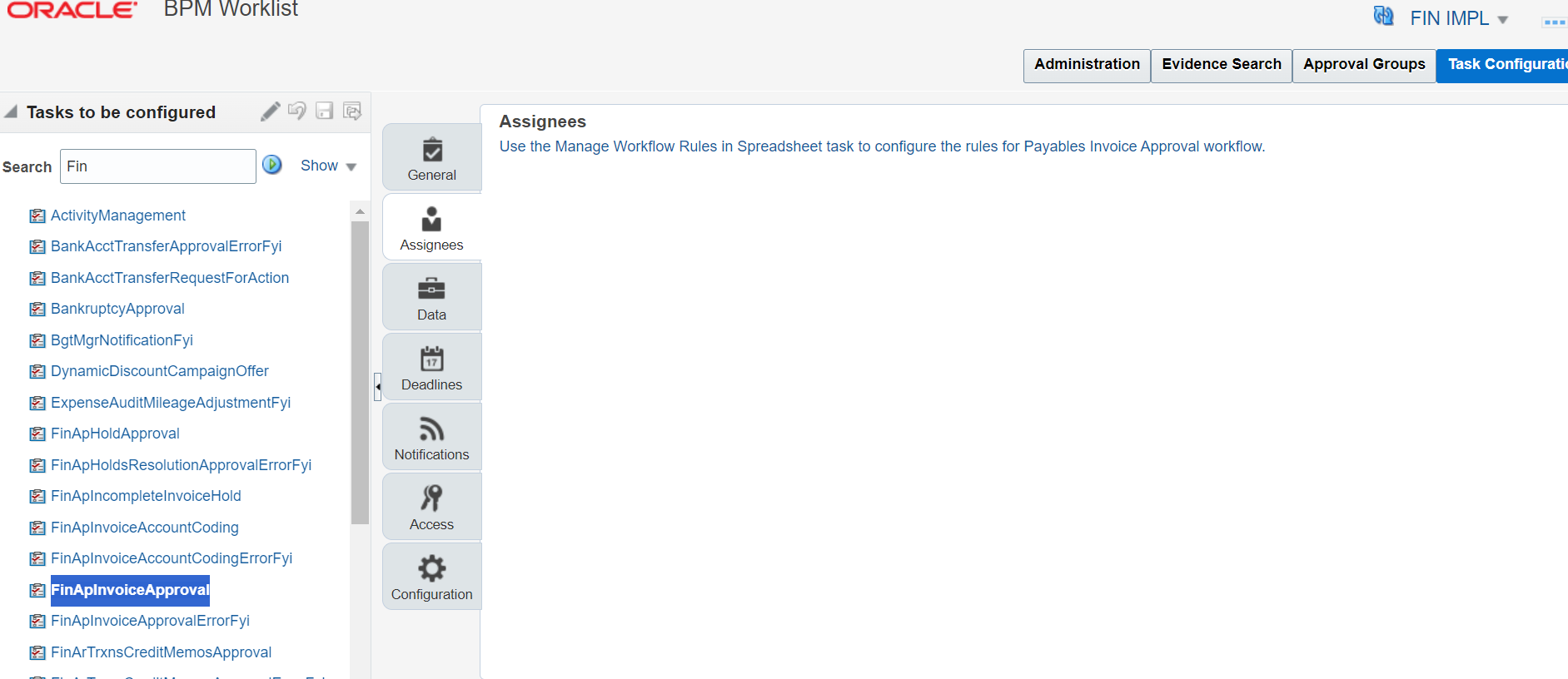Switch to the Approval Groups tab
This screenshot has height=679, width=1568.
(1363, 64)
